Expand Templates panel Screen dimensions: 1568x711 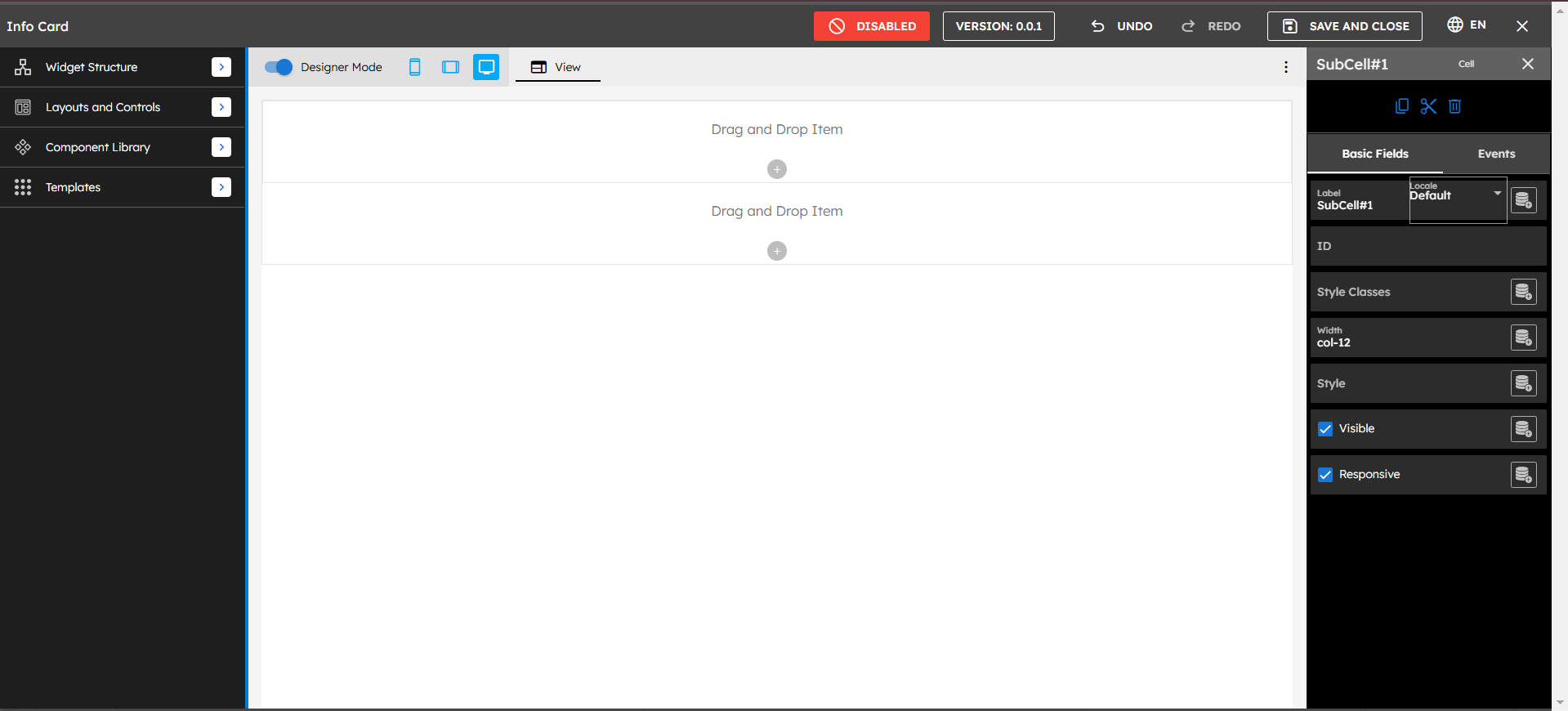click(221, 187)
